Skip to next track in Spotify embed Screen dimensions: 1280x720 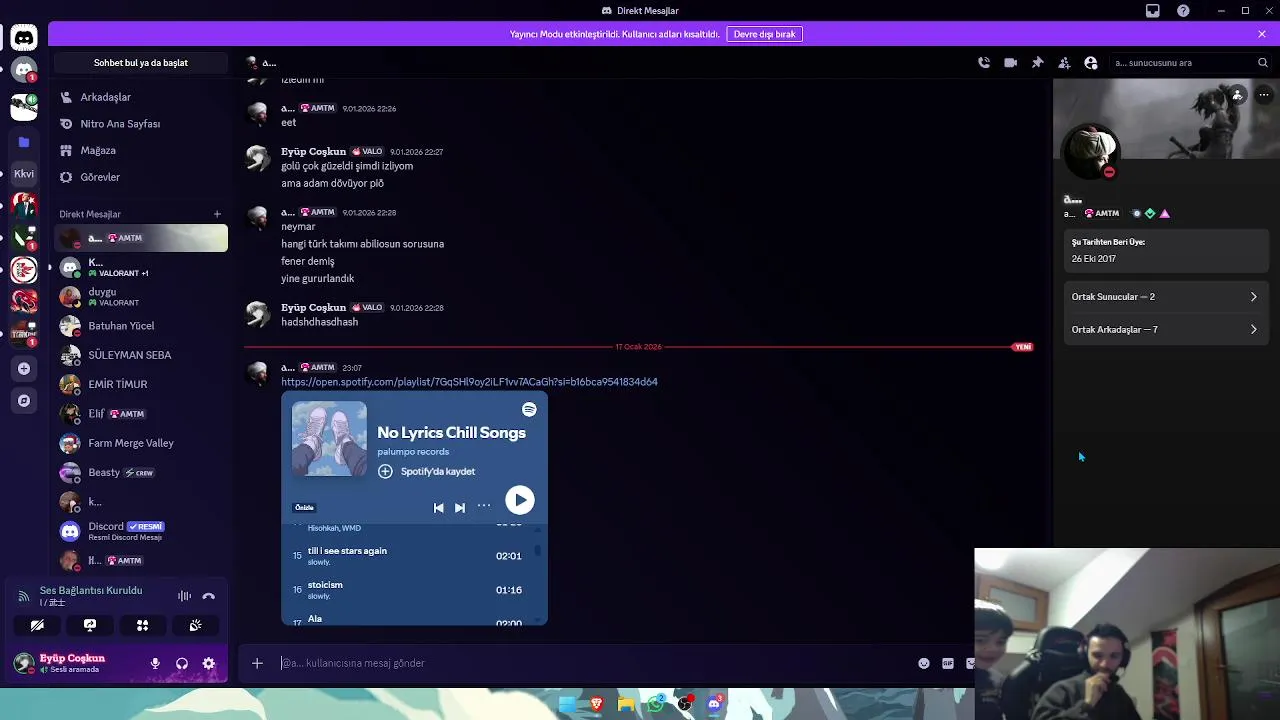[460, 508]
